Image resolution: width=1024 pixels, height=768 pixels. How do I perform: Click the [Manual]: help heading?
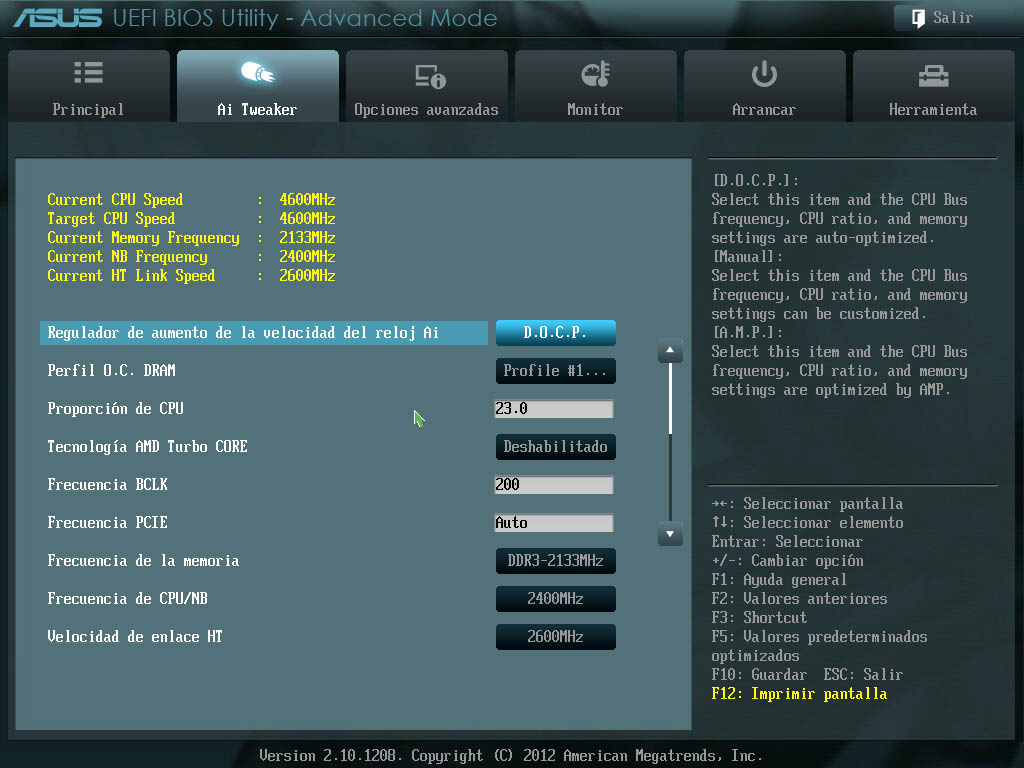pyautogui.click(x=748, y=257)
